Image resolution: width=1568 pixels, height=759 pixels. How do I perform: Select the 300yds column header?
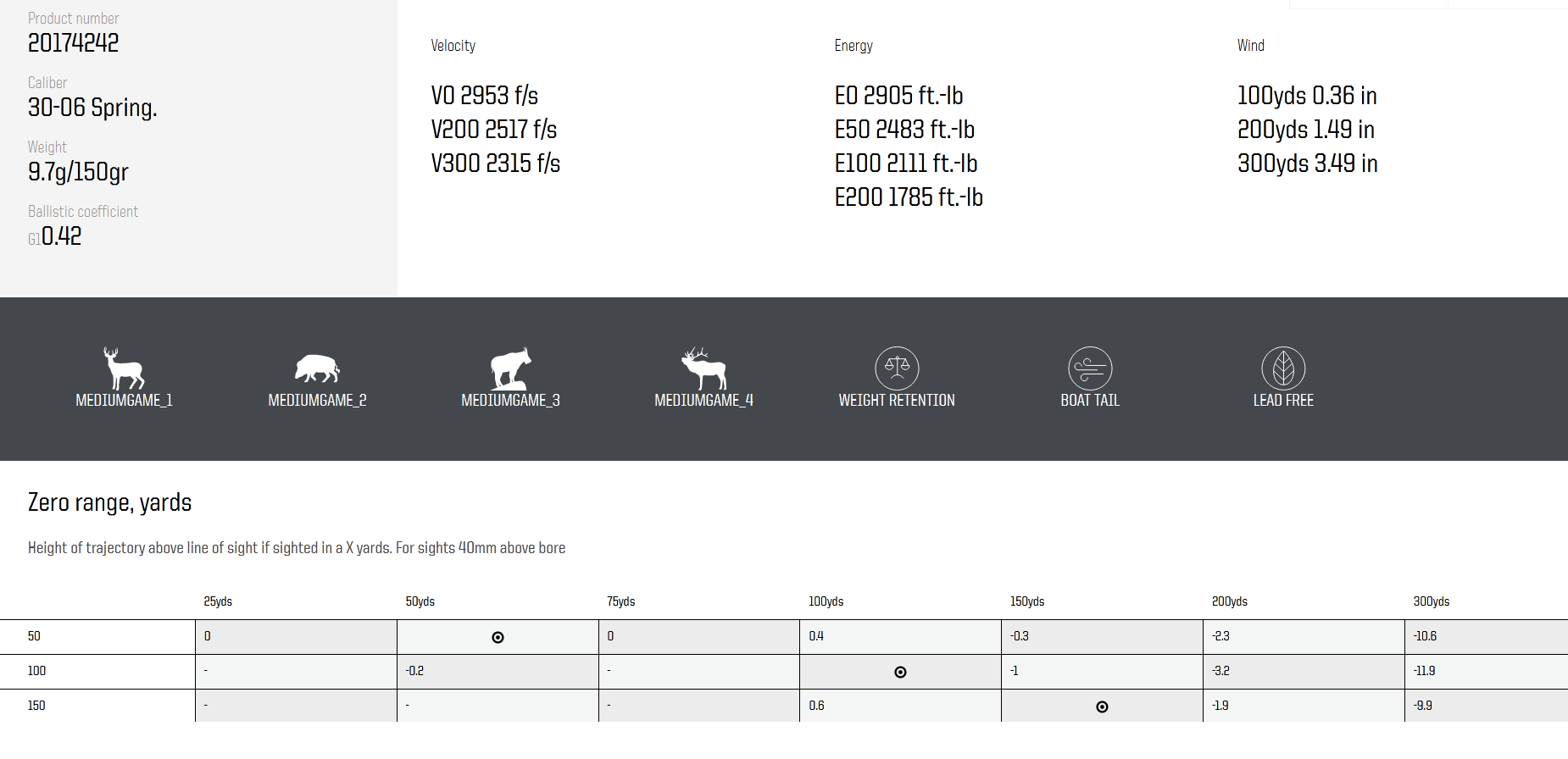click(x=1431, y=601)
